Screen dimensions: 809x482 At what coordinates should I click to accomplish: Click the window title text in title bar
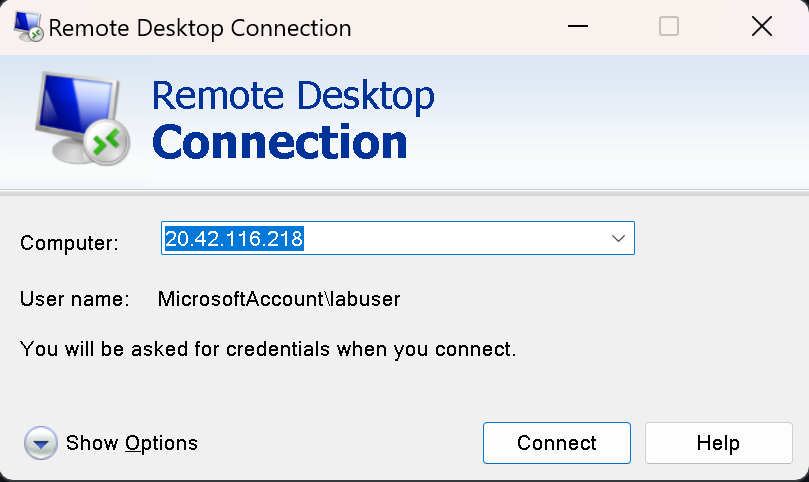[200, 27]
